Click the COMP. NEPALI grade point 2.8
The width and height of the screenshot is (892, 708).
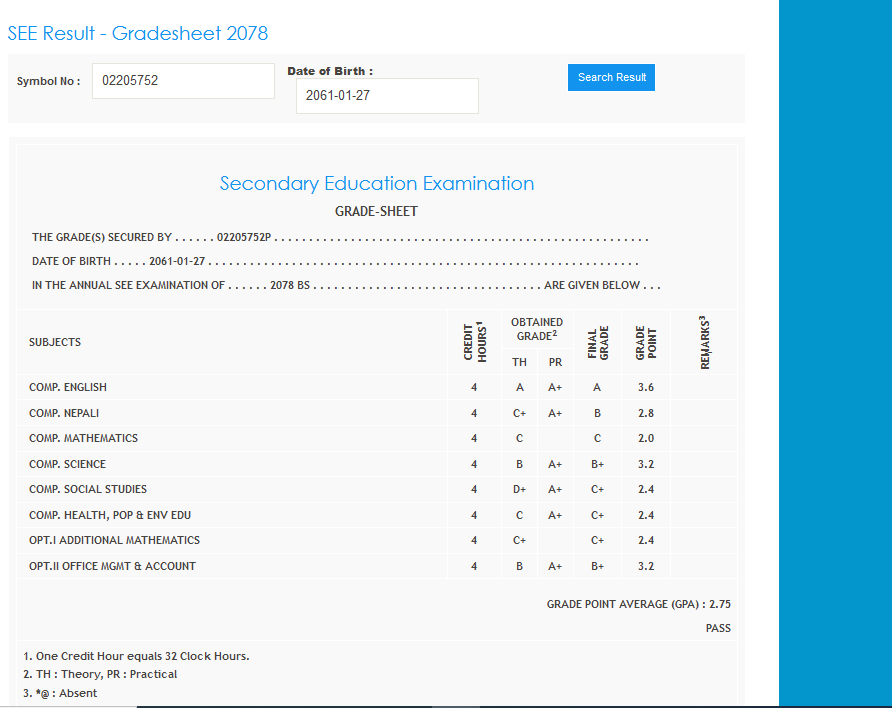click(645, 413)
